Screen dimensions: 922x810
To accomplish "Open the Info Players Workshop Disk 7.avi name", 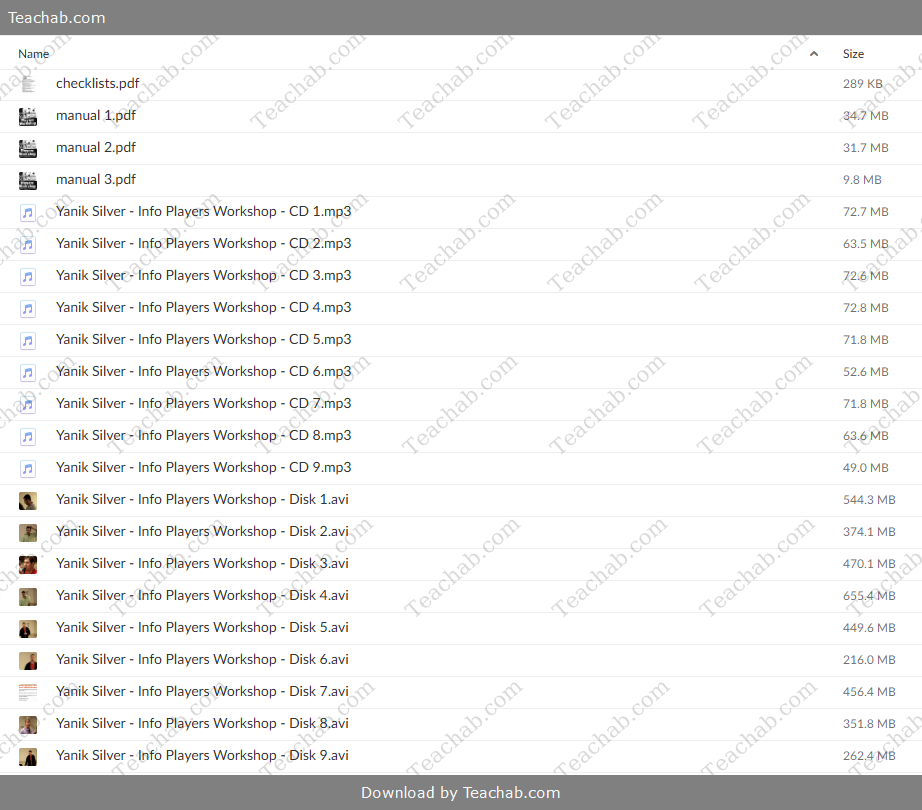I will (202, 691).
